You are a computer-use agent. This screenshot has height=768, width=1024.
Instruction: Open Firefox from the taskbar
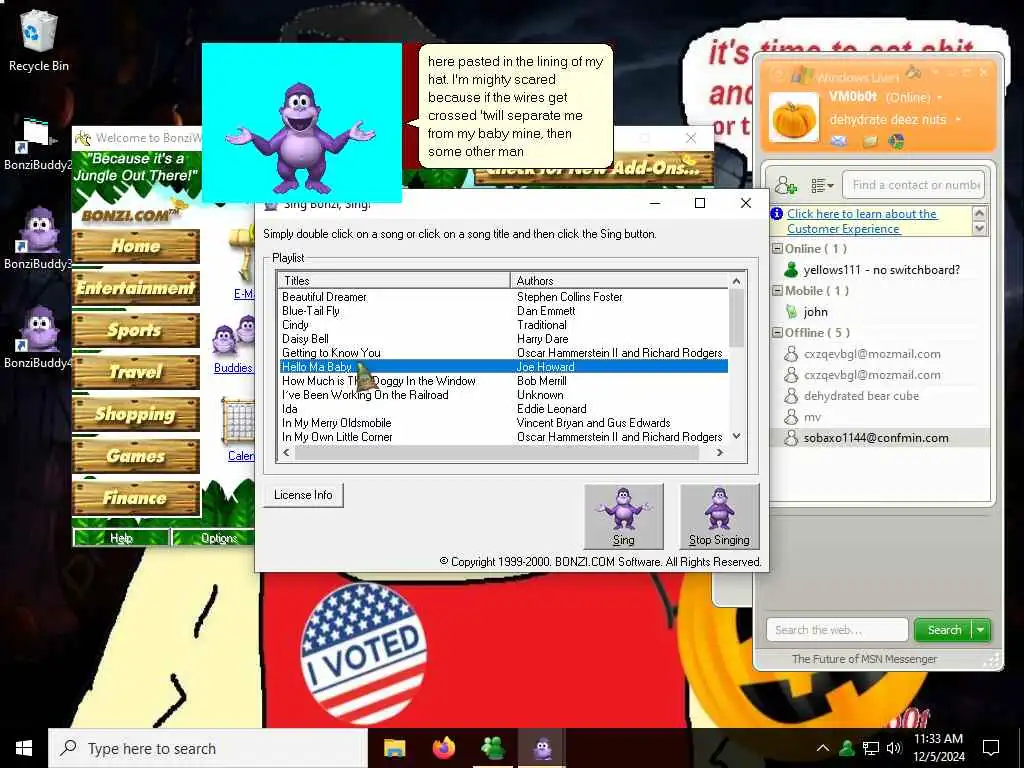[443, 748]
